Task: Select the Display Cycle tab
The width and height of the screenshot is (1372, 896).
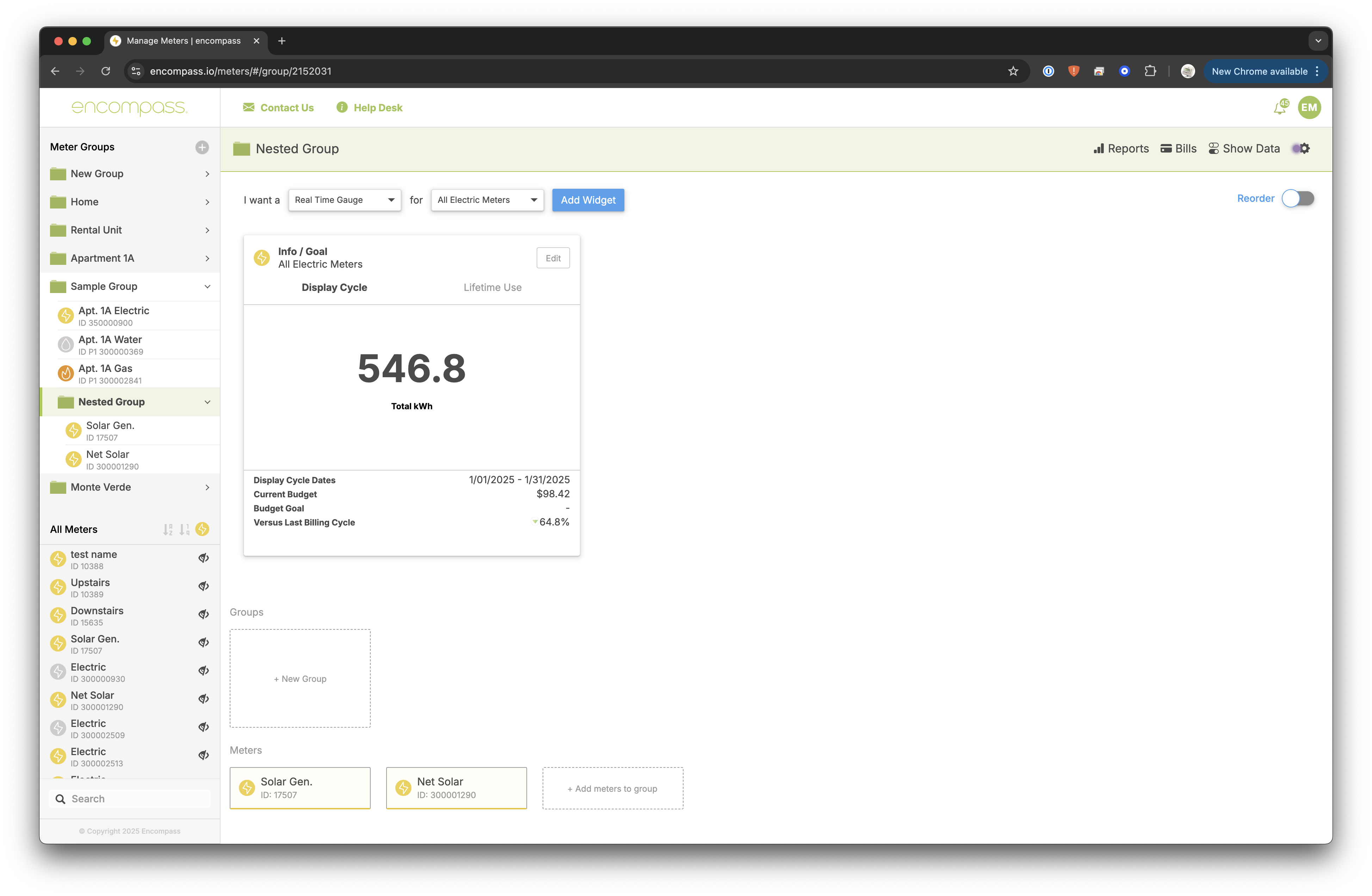Action: click(x=334, y=287)
